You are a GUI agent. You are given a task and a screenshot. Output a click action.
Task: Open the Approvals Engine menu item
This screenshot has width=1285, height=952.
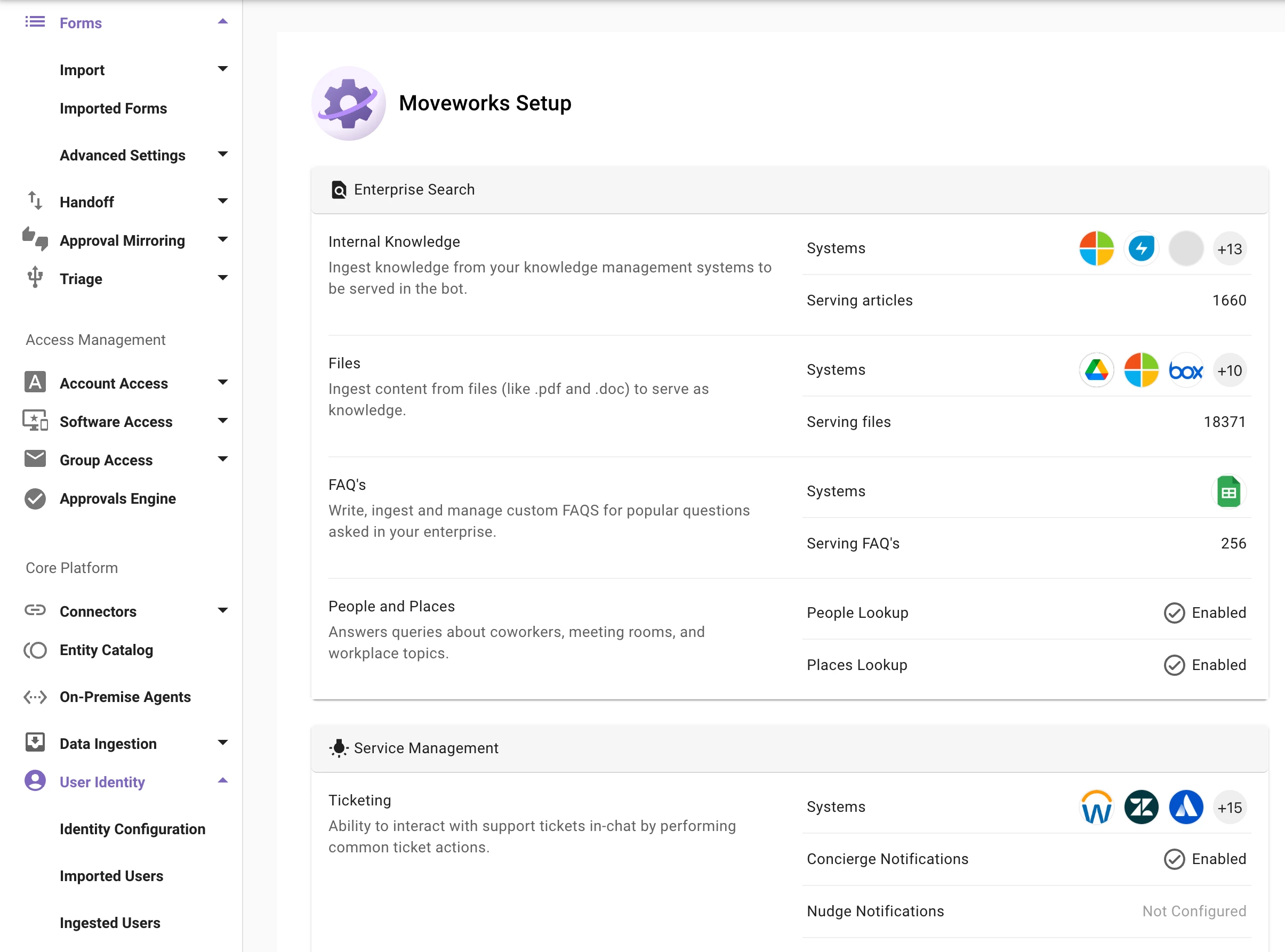point(118,498)
